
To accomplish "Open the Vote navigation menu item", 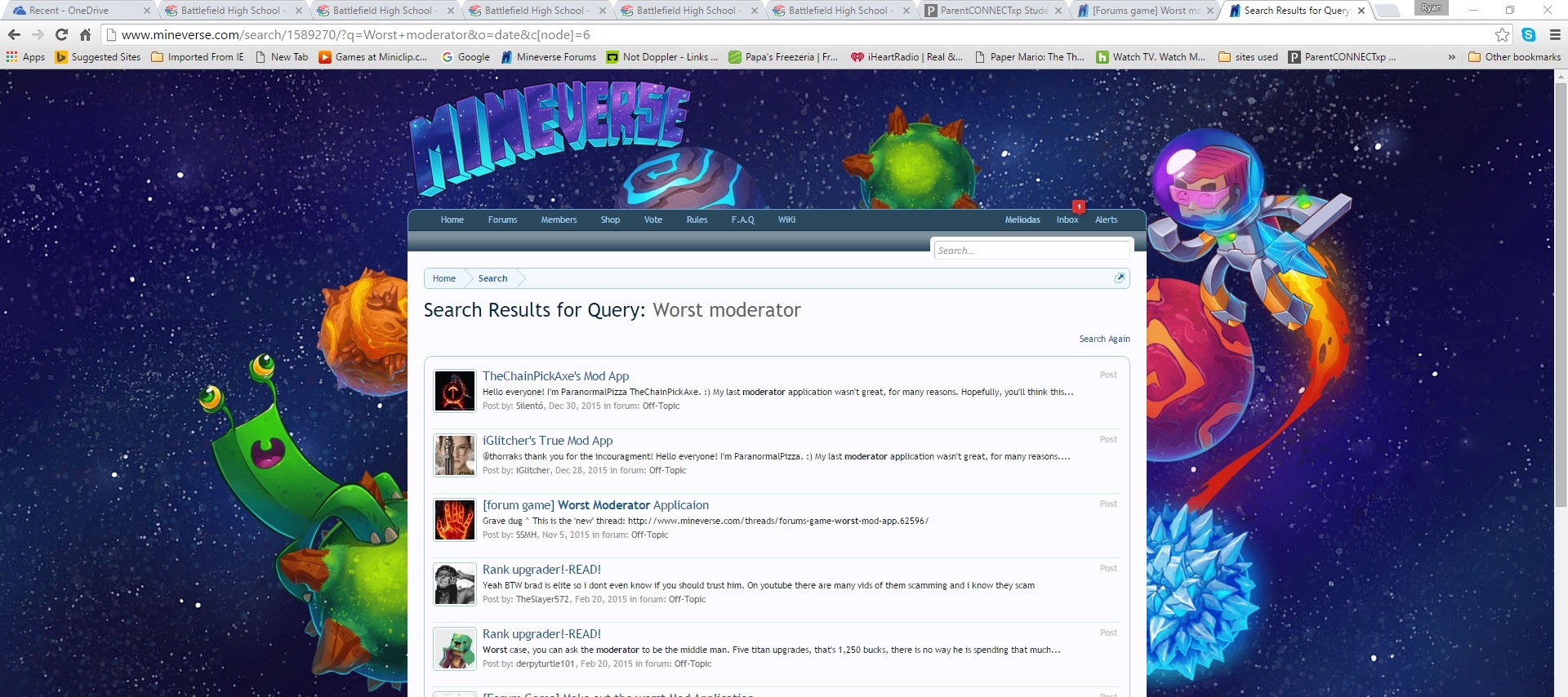I will point(653,220).
